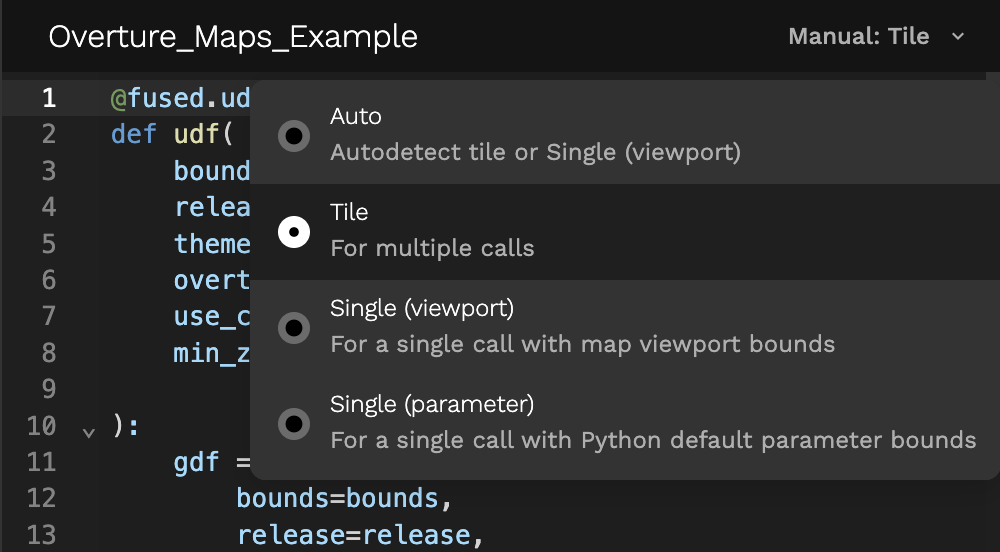Open the Manual: Tile dropdown
1000x552 pixels.
[x=876, y=36]
